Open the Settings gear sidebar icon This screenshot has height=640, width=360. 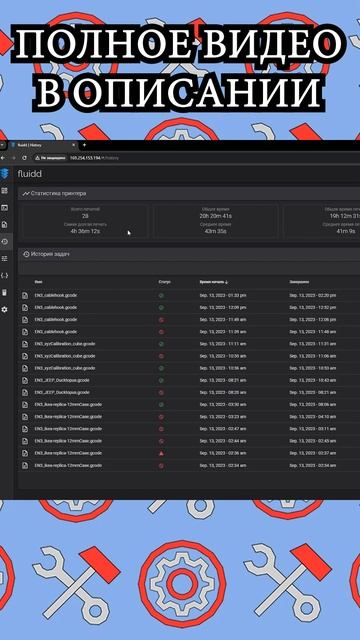point(4,310)
